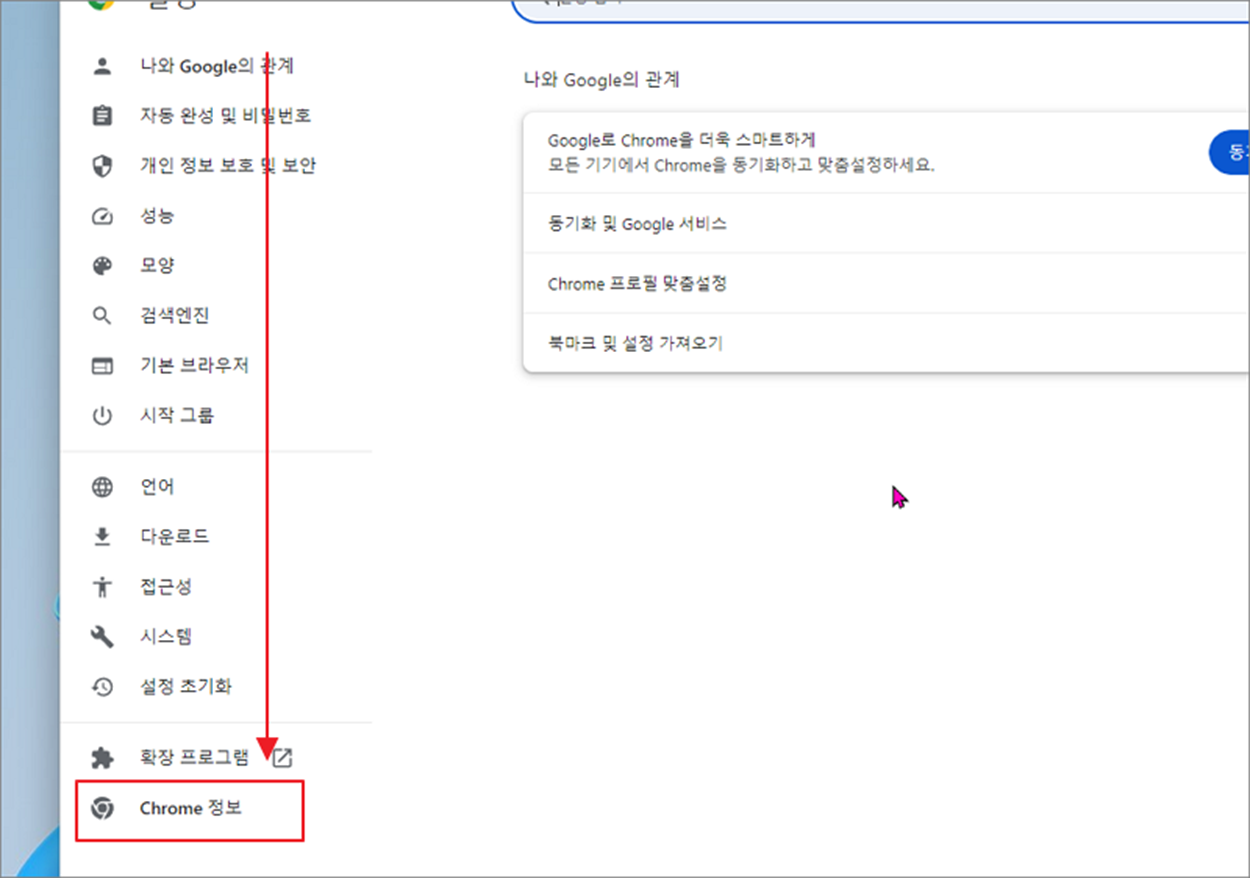Image resolution: width=1250 pixels, height=878 pixels.
Task: Select the wrench icon for 시스템
Action: pos(102,637)
